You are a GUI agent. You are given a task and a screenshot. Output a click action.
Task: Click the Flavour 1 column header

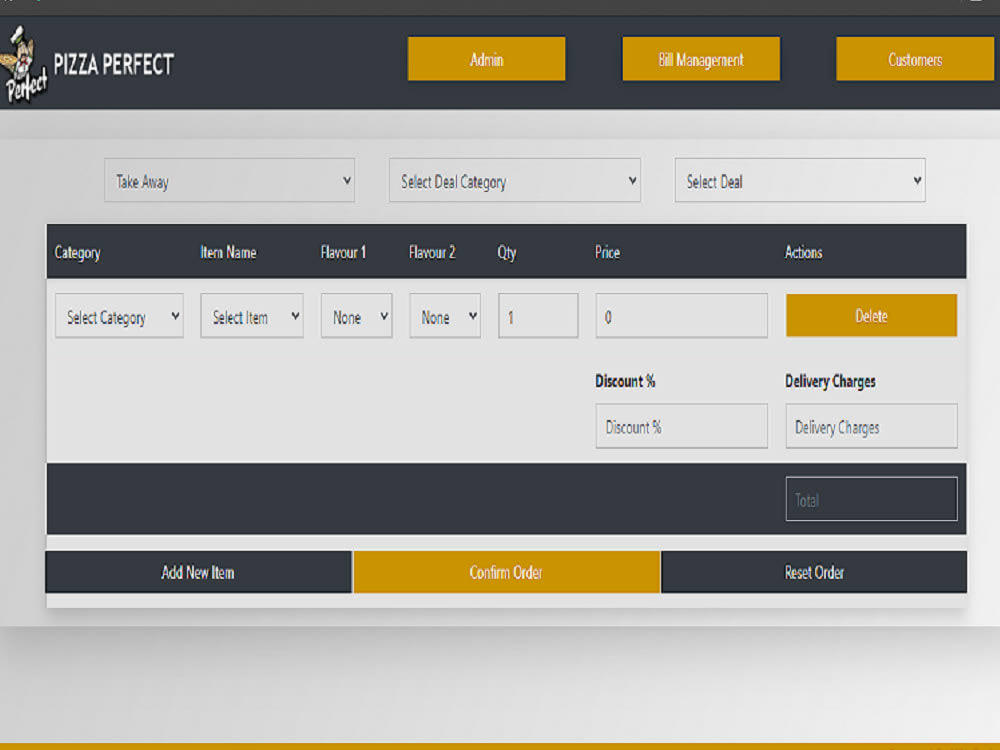[343, 253]
